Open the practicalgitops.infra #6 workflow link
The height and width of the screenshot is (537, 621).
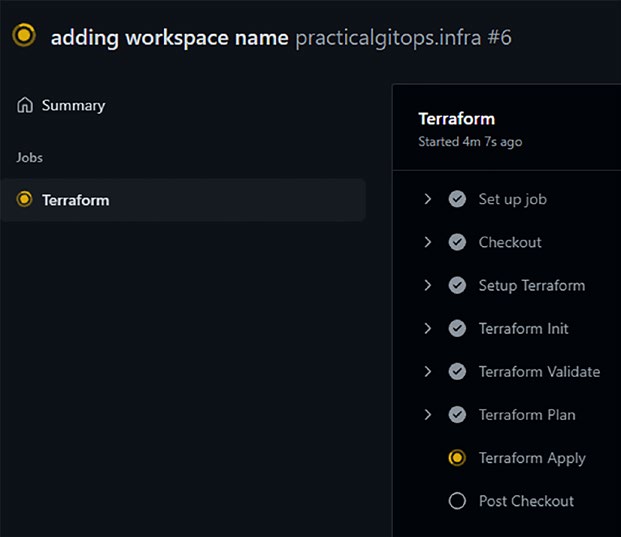(x=404, y=38)
